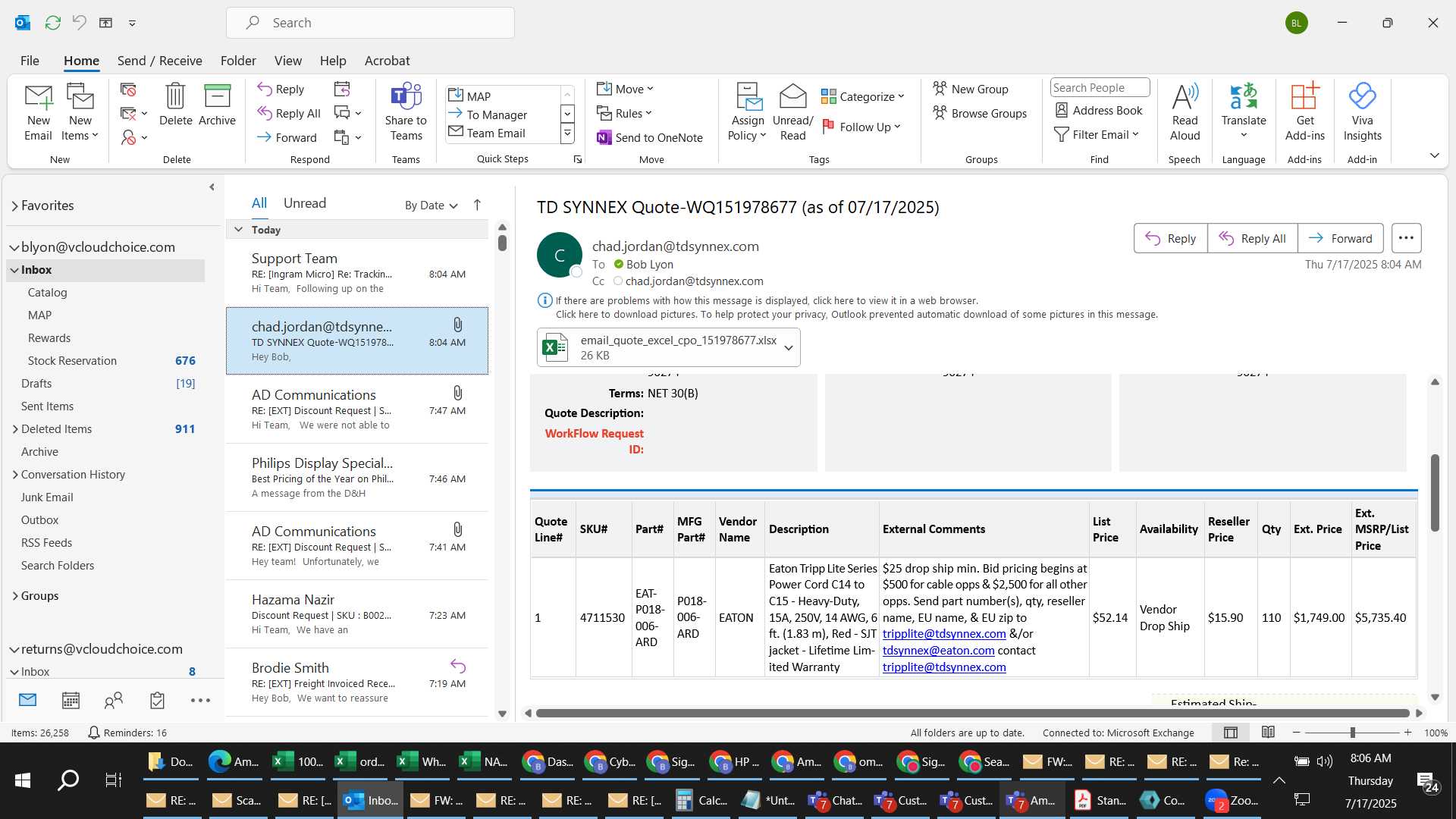Open the Help tab
1456x819 pixels.
coord(332,61)
